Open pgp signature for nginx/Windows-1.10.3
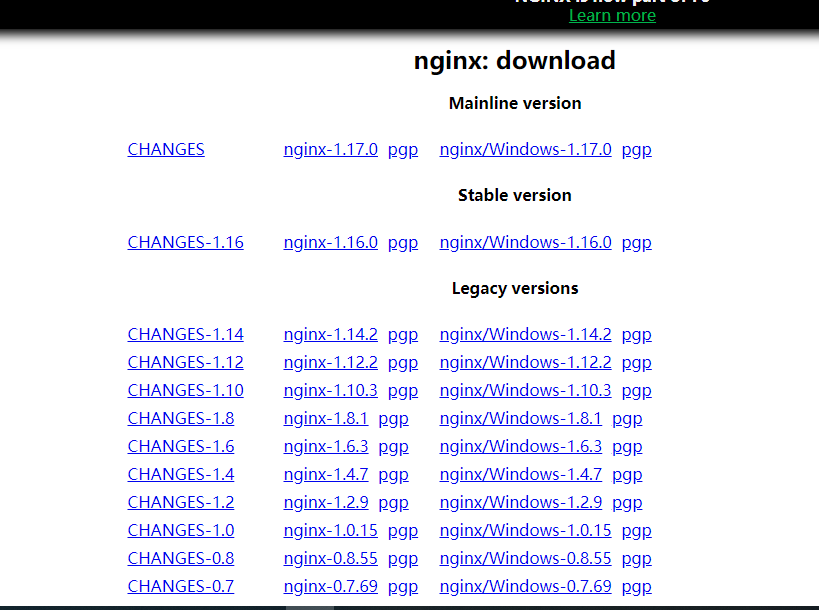 point(637,392)
